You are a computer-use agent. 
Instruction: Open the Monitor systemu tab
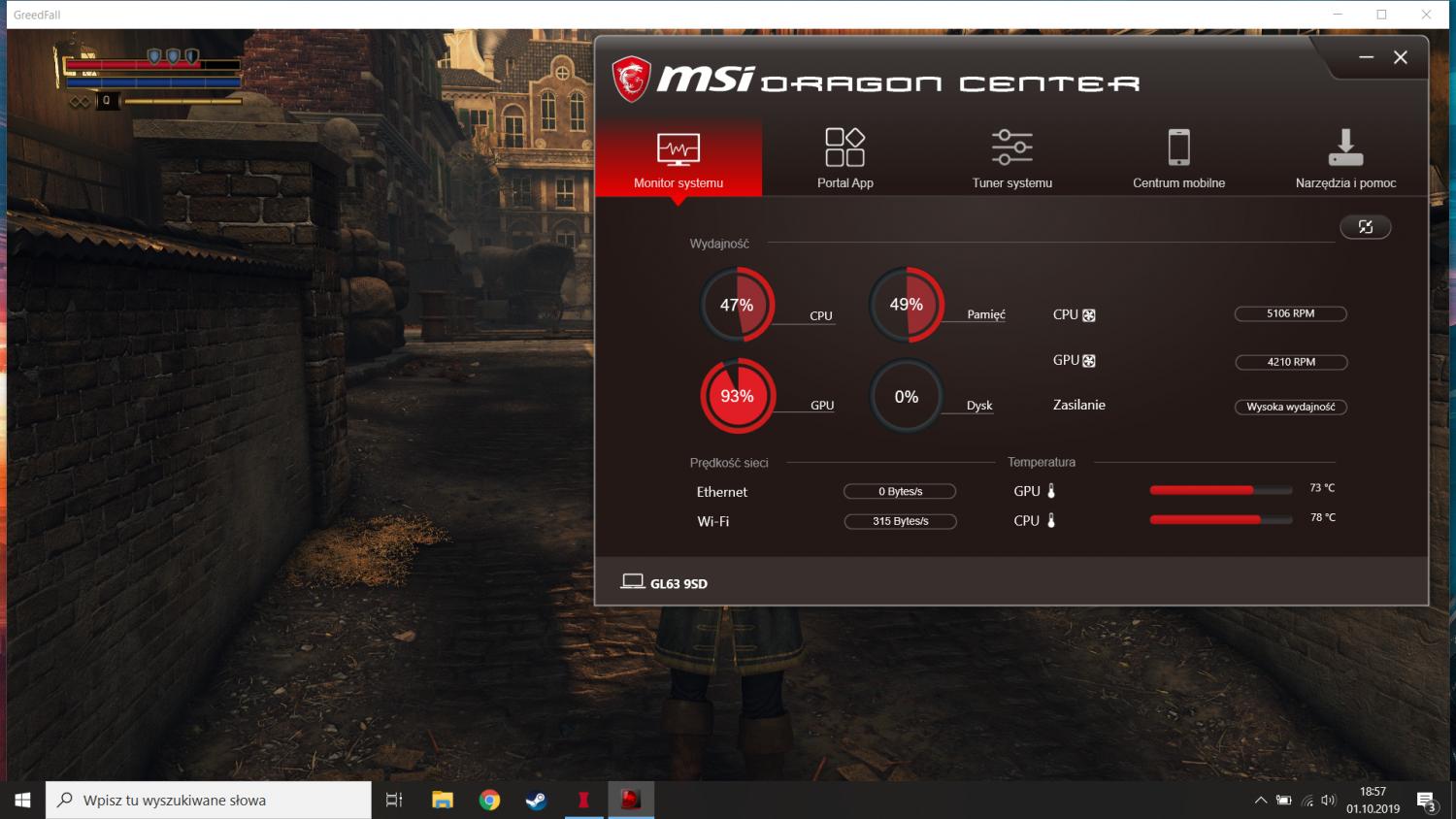(678, 158)
